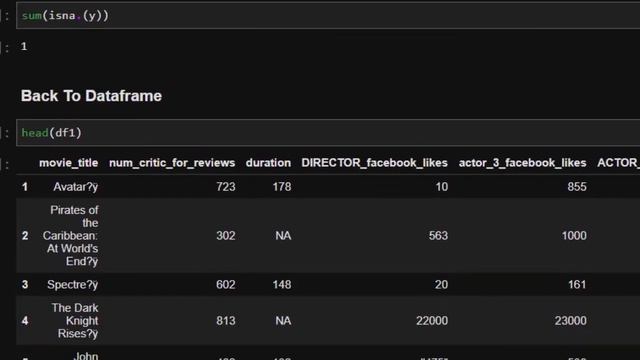Select the Pirates of the Caribbean title cell

coord(71,236)
